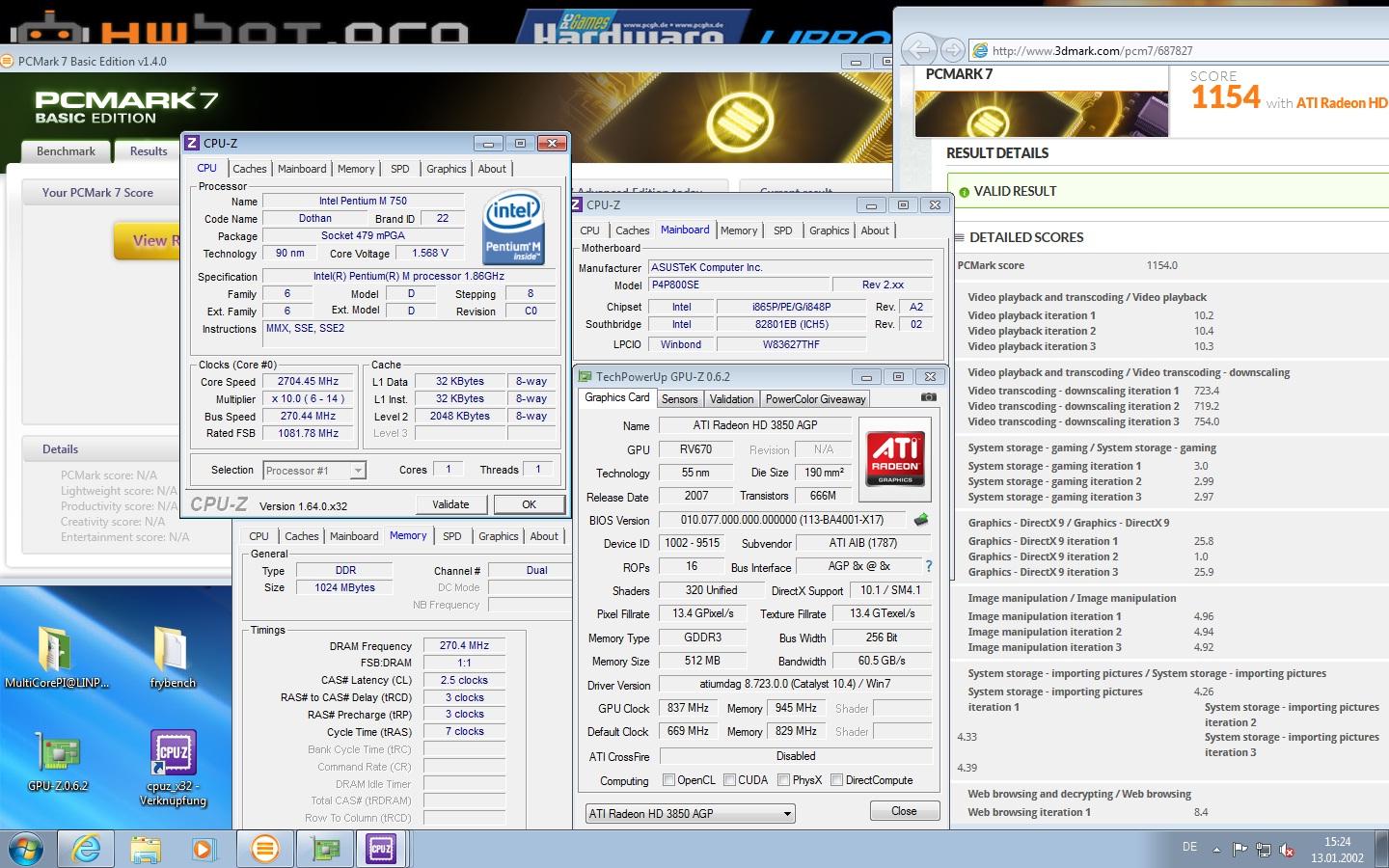Switch to Caches tab in front CPU-Z
Screen dimensions: 1389x868
click(x=250, y=169)
